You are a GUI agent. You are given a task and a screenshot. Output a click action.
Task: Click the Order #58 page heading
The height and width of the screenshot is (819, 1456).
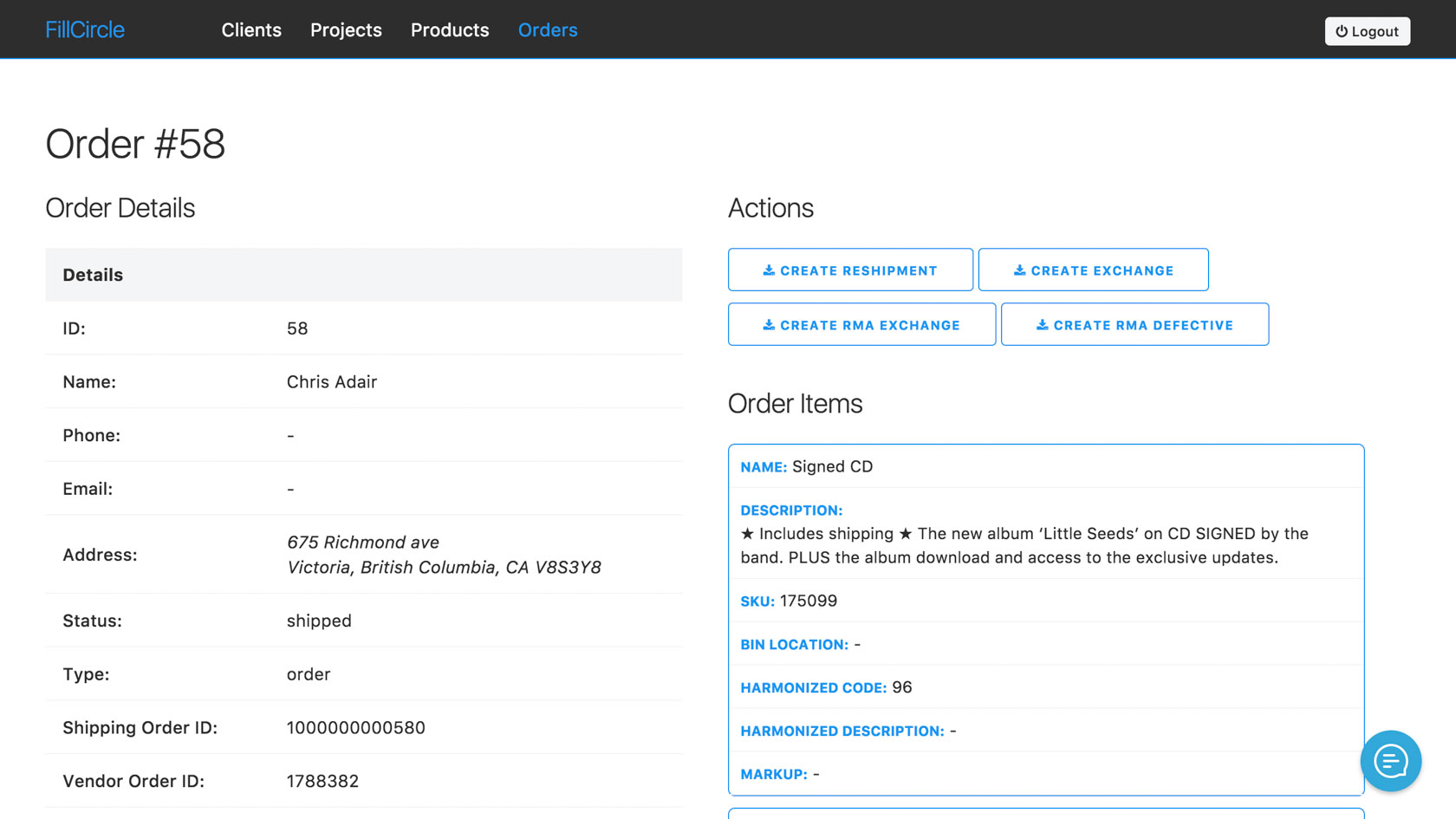[135, 144]
